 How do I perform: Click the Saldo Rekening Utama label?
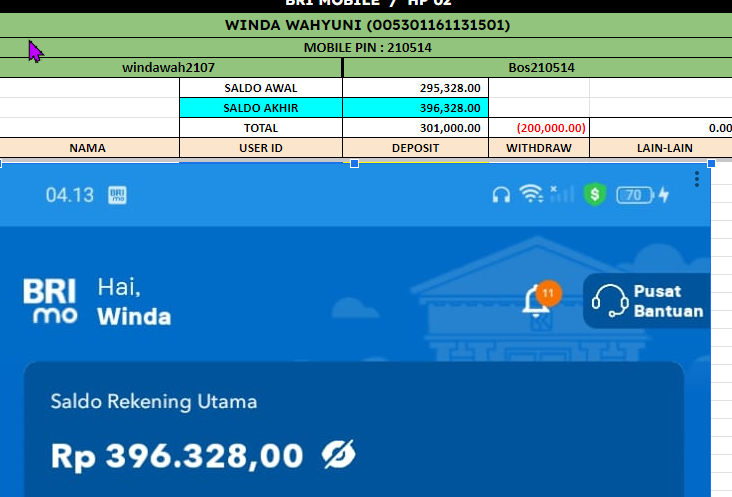coord(154,402)
